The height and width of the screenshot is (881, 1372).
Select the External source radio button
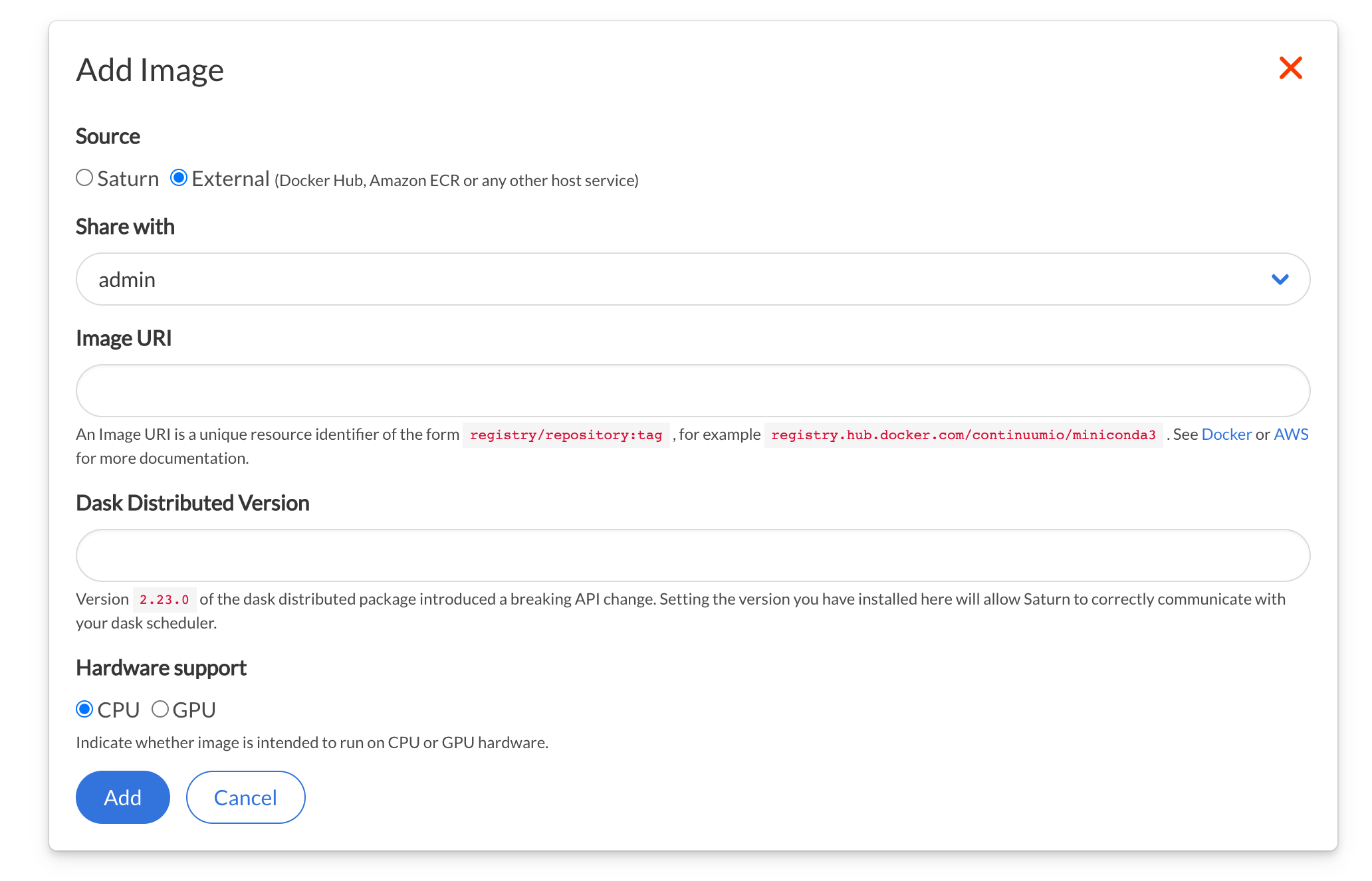coord(178,178)
